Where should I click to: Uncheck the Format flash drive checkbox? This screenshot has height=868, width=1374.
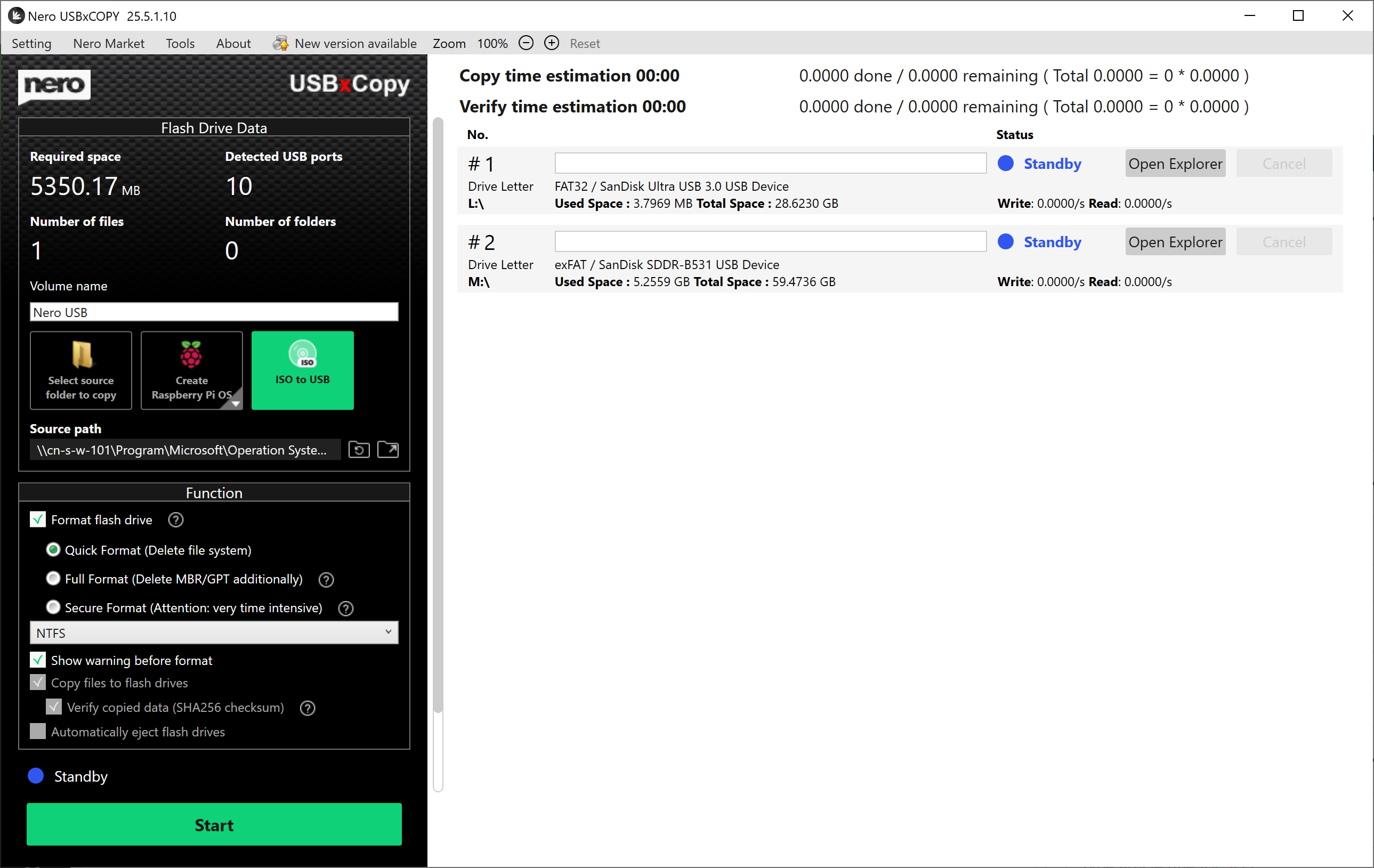click(x=38, y=520)
